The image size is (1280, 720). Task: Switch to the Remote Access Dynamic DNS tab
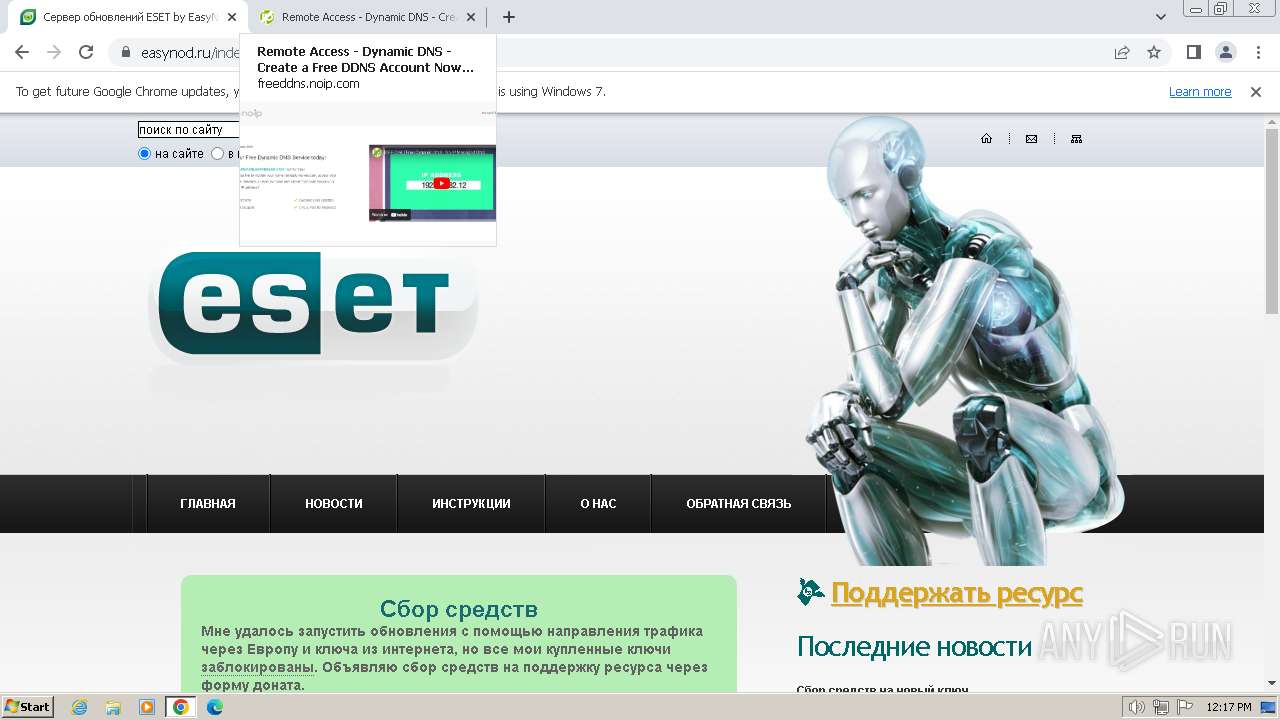367,17
